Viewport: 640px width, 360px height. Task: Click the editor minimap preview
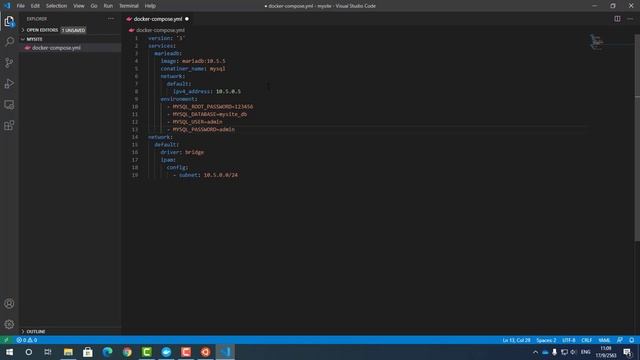click(x=597, y=42)
